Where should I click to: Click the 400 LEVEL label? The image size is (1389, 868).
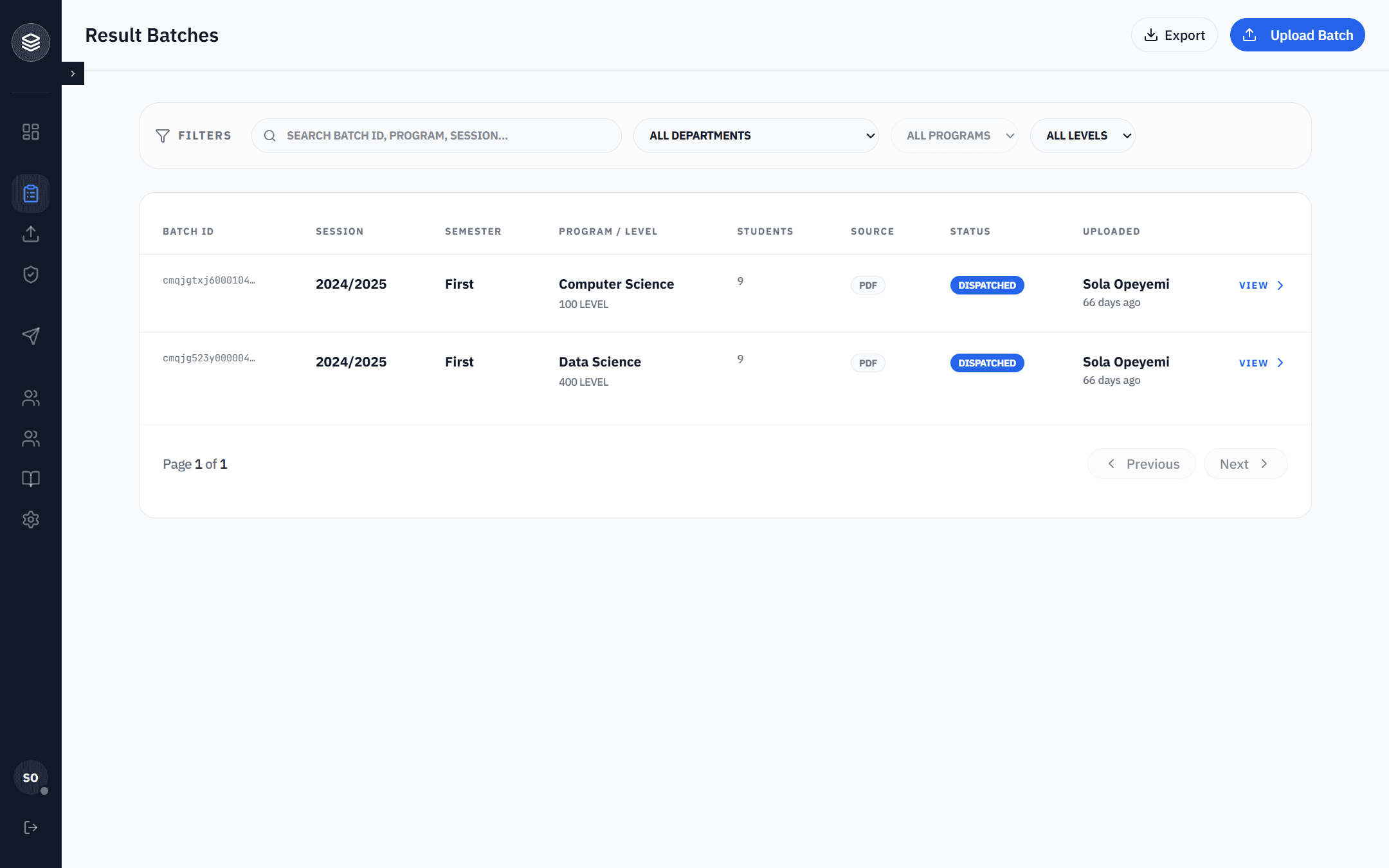coord(583,382)
